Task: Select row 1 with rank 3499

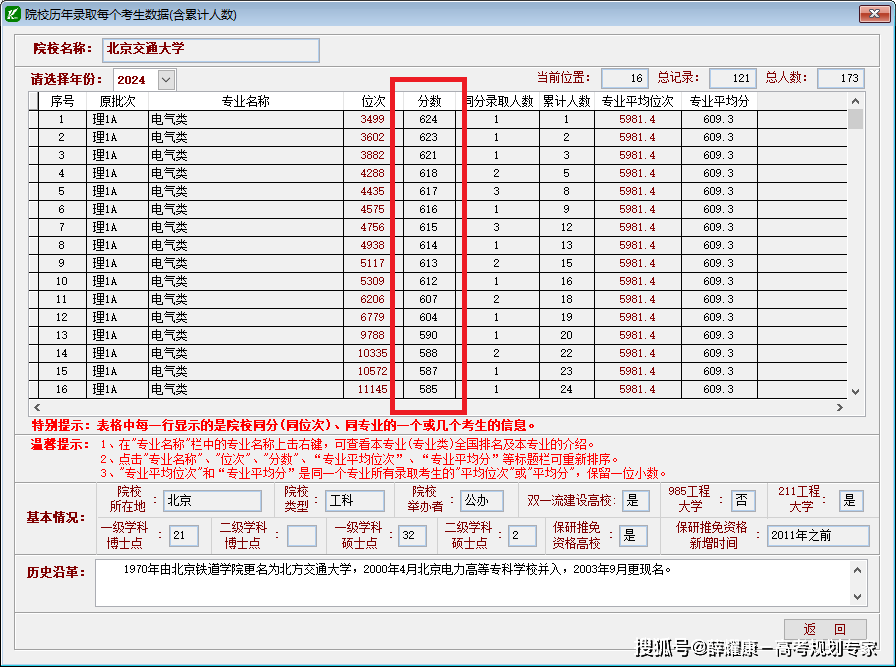Action: pos(438,119)
